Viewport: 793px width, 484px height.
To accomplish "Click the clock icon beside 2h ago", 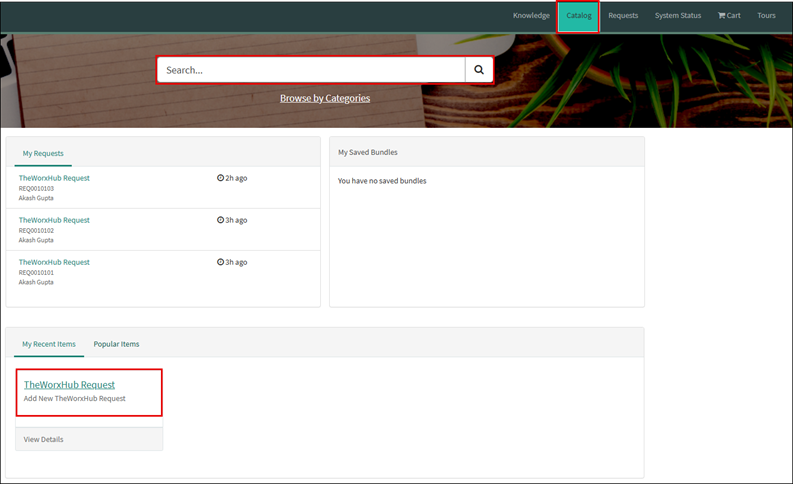I will click(221, 178).
